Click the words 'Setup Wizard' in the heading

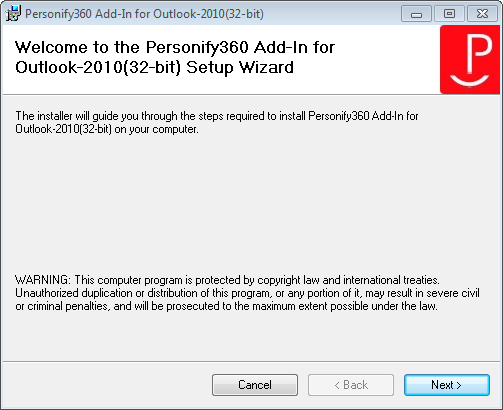point(240,67)
